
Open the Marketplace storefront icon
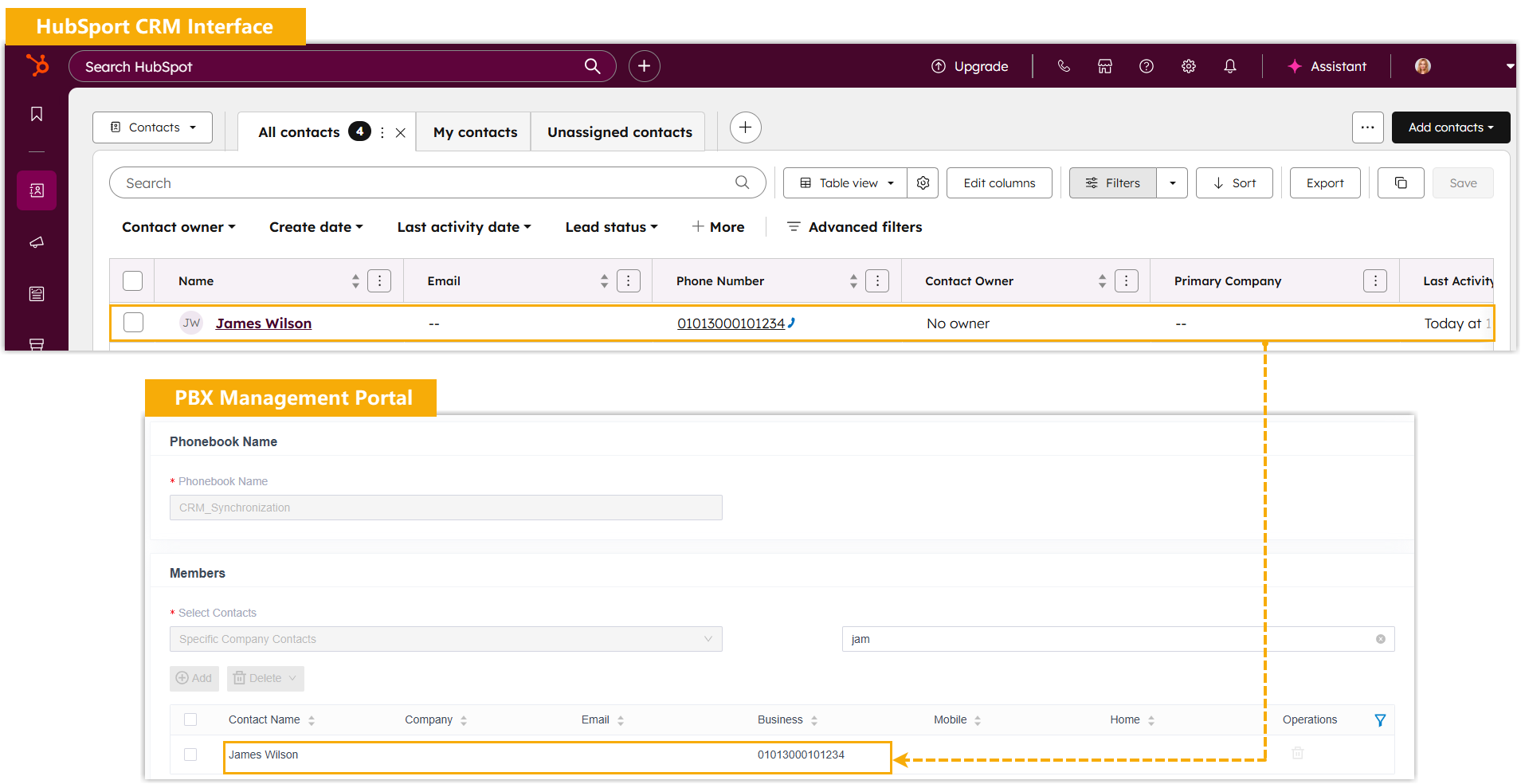tap(1105, 66)
